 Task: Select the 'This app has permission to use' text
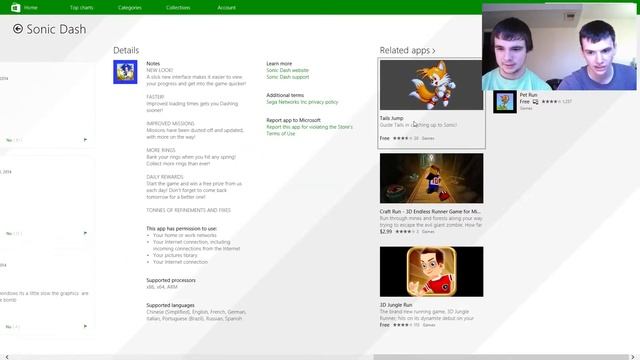click(182, 229)
